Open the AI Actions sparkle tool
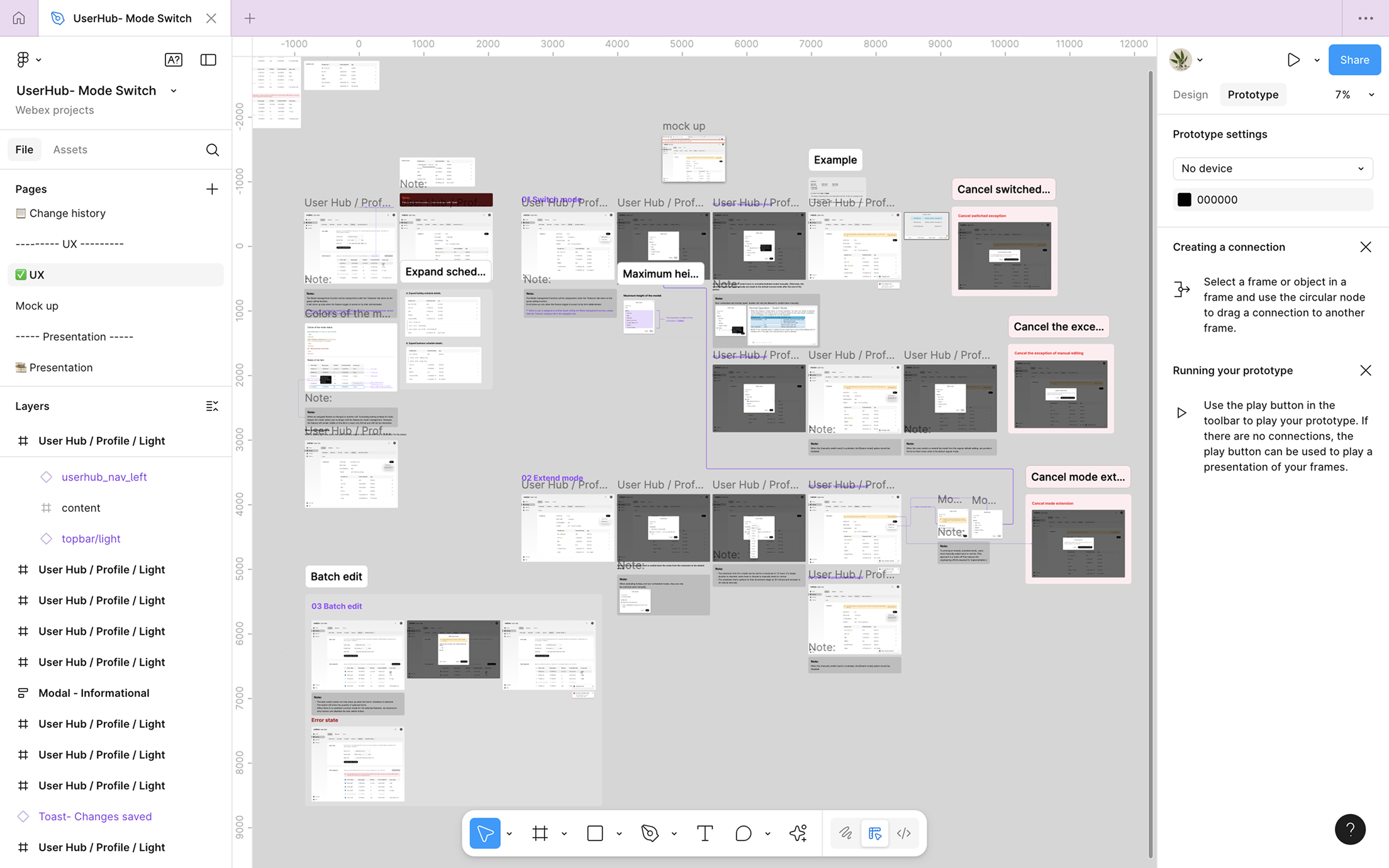 pyautogui.click(x=798, y=833)
